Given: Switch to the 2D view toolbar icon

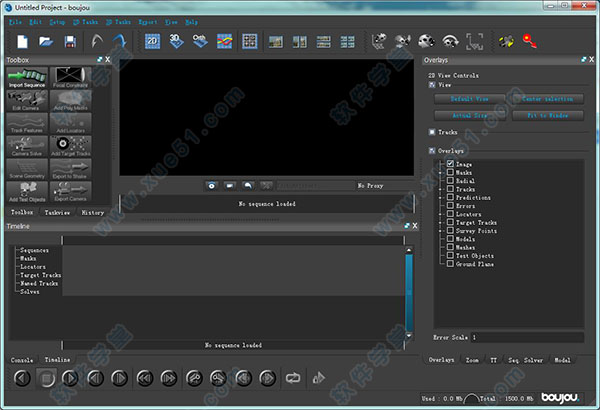Looking at the screenshot, I should pyautogui.click(x=152, y=41).
